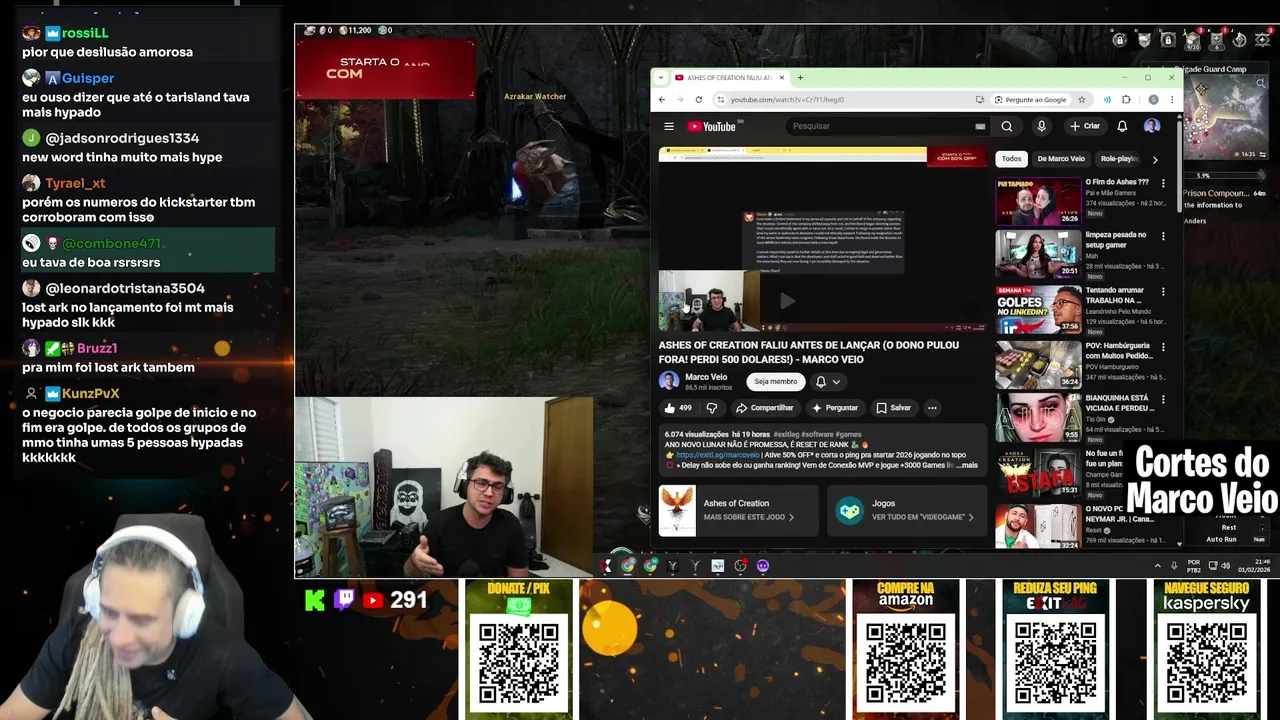Screen dimensions: 1280x720
Task: Click the taskbar microphone tray icon
Action: [1174, 566]
